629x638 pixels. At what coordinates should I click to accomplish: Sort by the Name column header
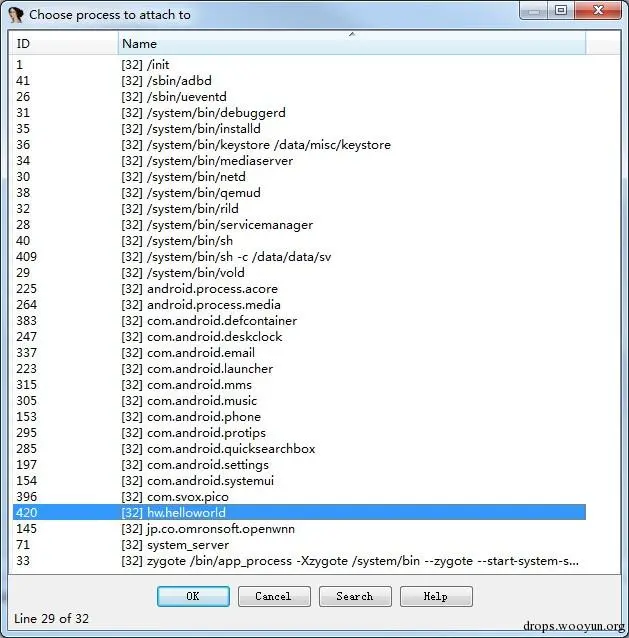(352, 44)
